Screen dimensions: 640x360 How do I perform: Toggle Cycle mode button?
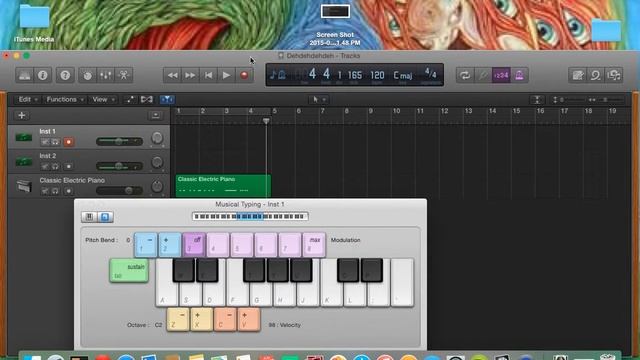click(x=464, y=75)
